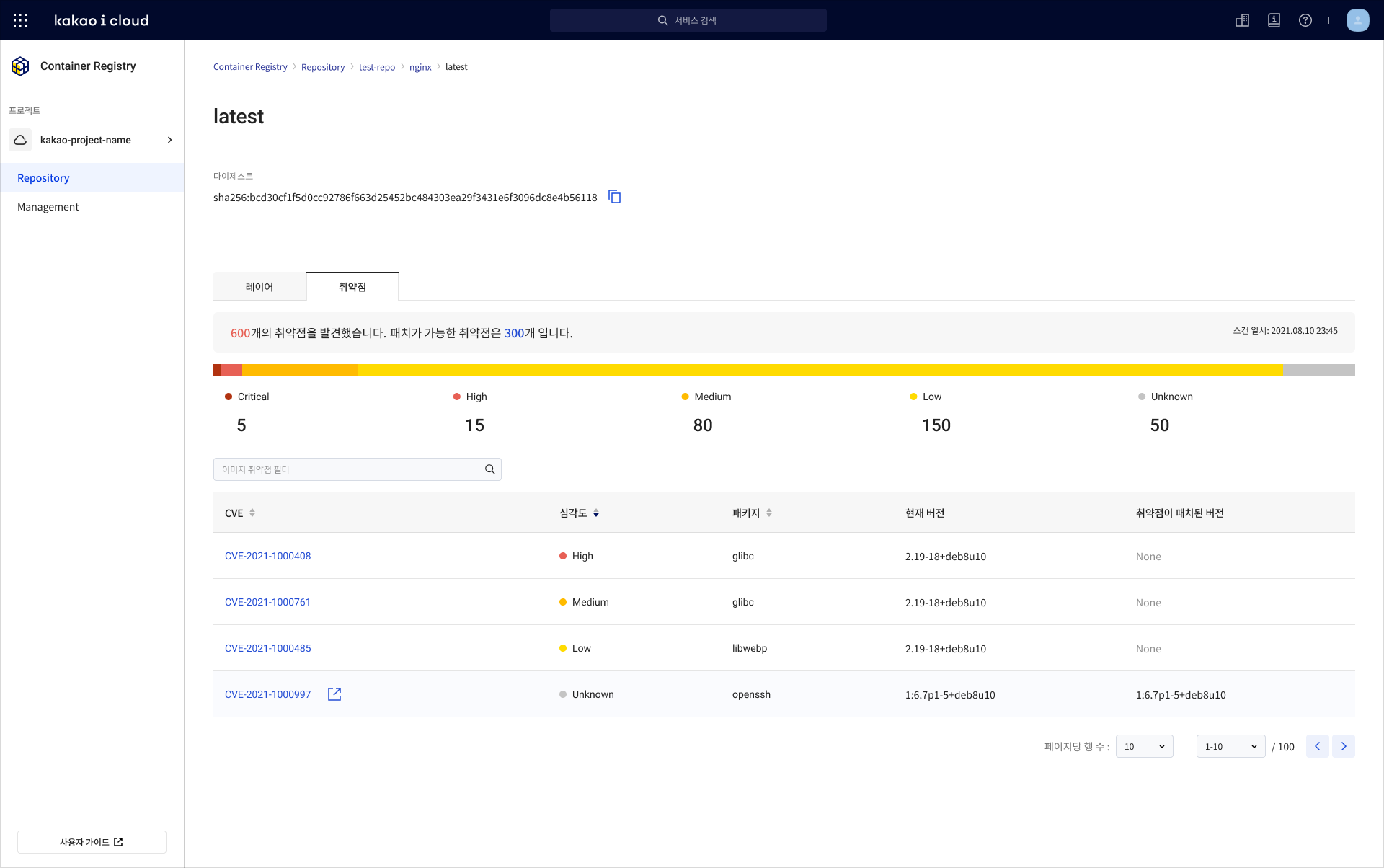
Task: Click the gray Unknown segment of severity bar
Action: click(1319, 370)
